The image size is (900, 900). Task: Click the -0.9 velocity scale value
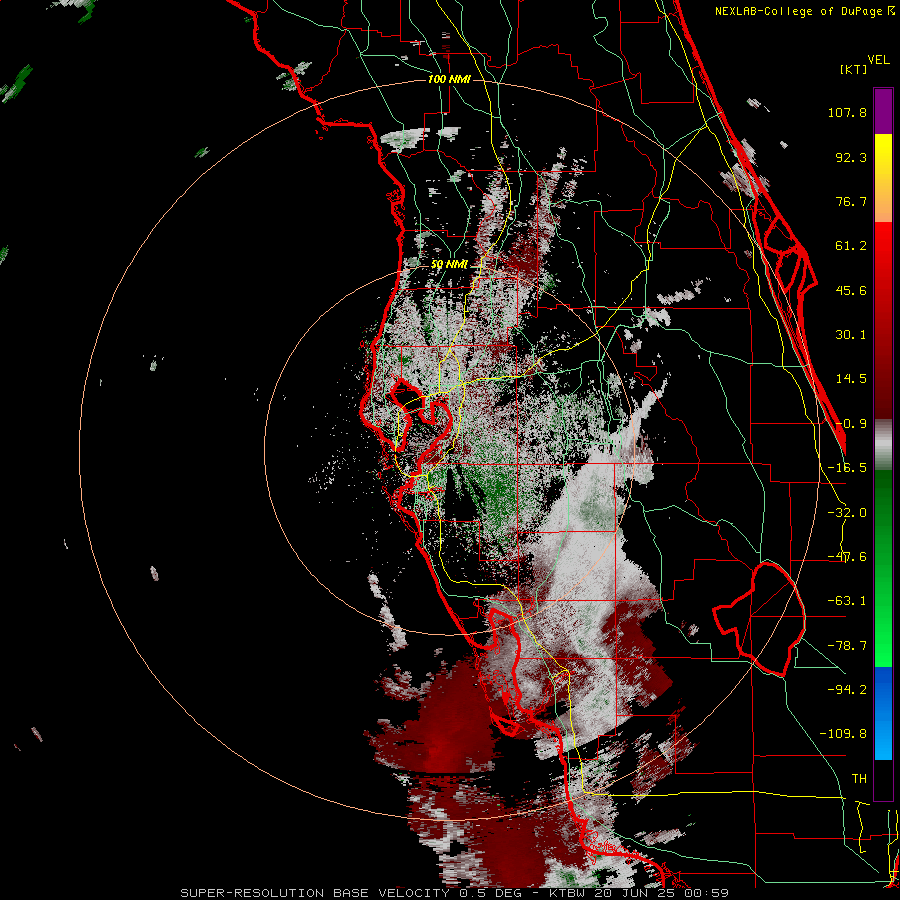pos(851,424)
